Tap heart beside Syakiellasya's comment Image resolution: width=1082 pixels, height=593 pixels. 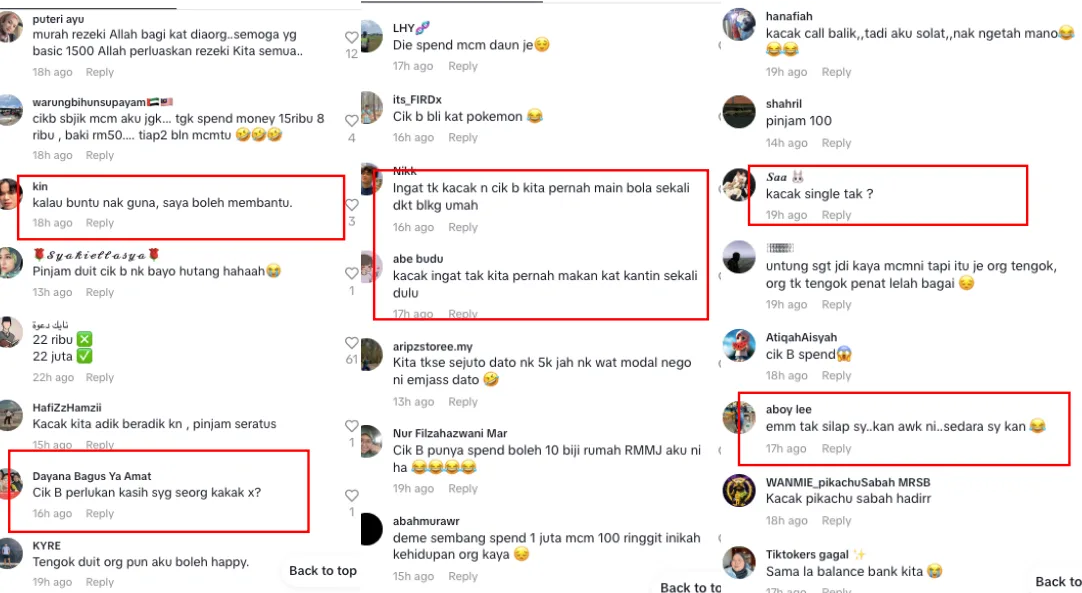pyautogui.click(x=351, y=273)
